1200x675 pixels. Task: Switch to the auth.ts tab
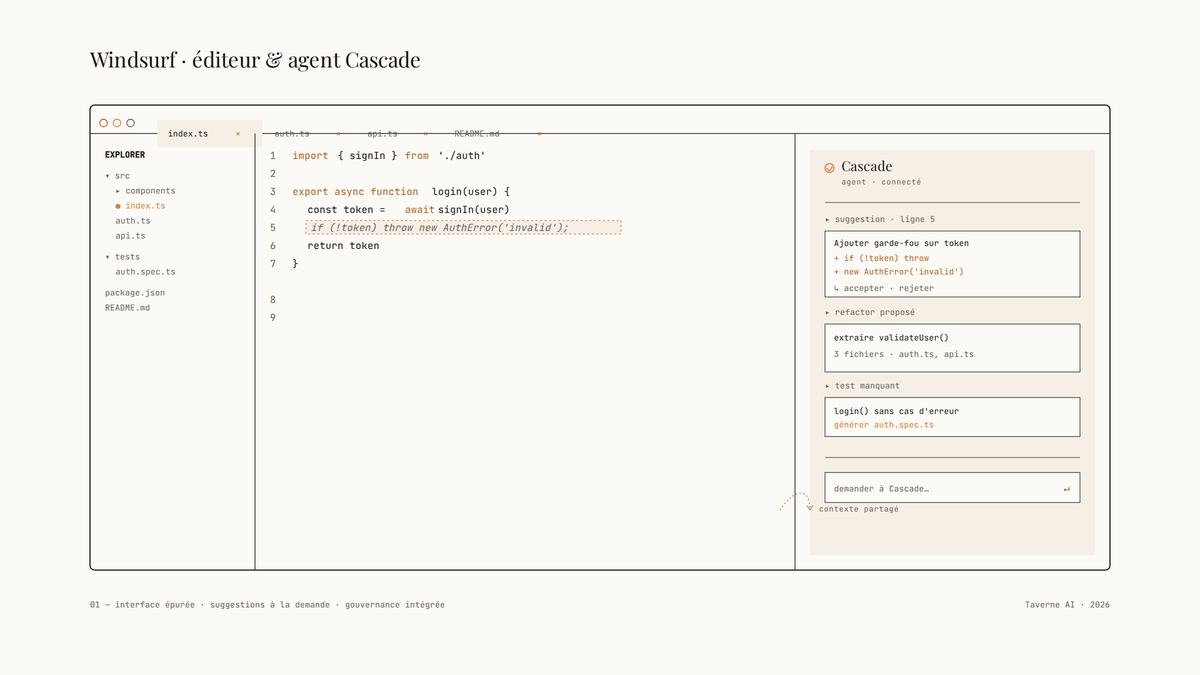(292, 134)
